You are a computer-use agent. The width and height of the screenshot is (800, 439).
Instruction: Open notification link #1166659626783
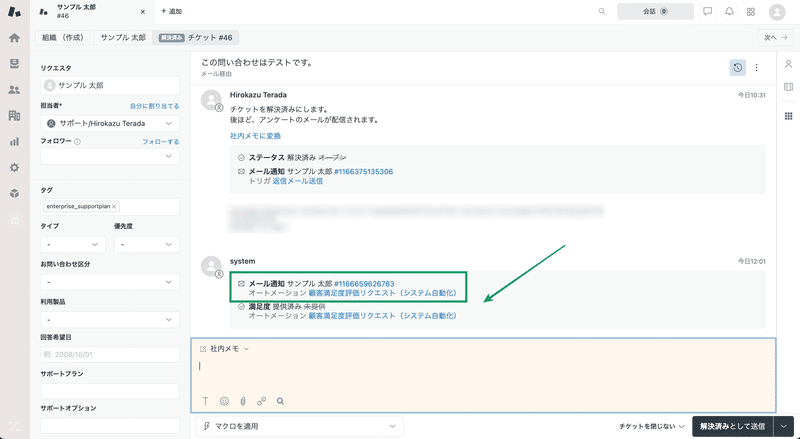[364, 284]
